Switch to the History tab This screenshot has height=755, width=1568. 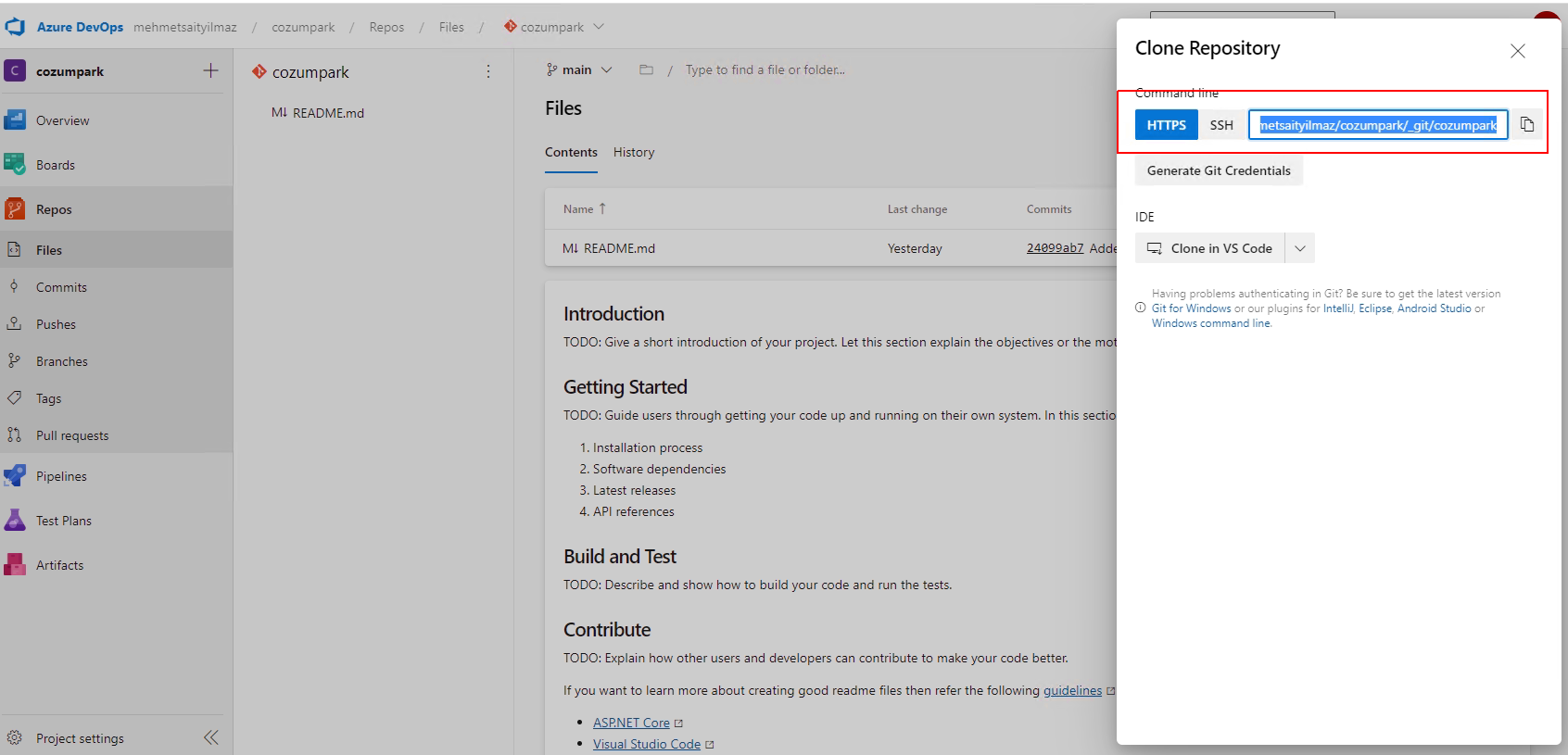click(x=634, y=152)
